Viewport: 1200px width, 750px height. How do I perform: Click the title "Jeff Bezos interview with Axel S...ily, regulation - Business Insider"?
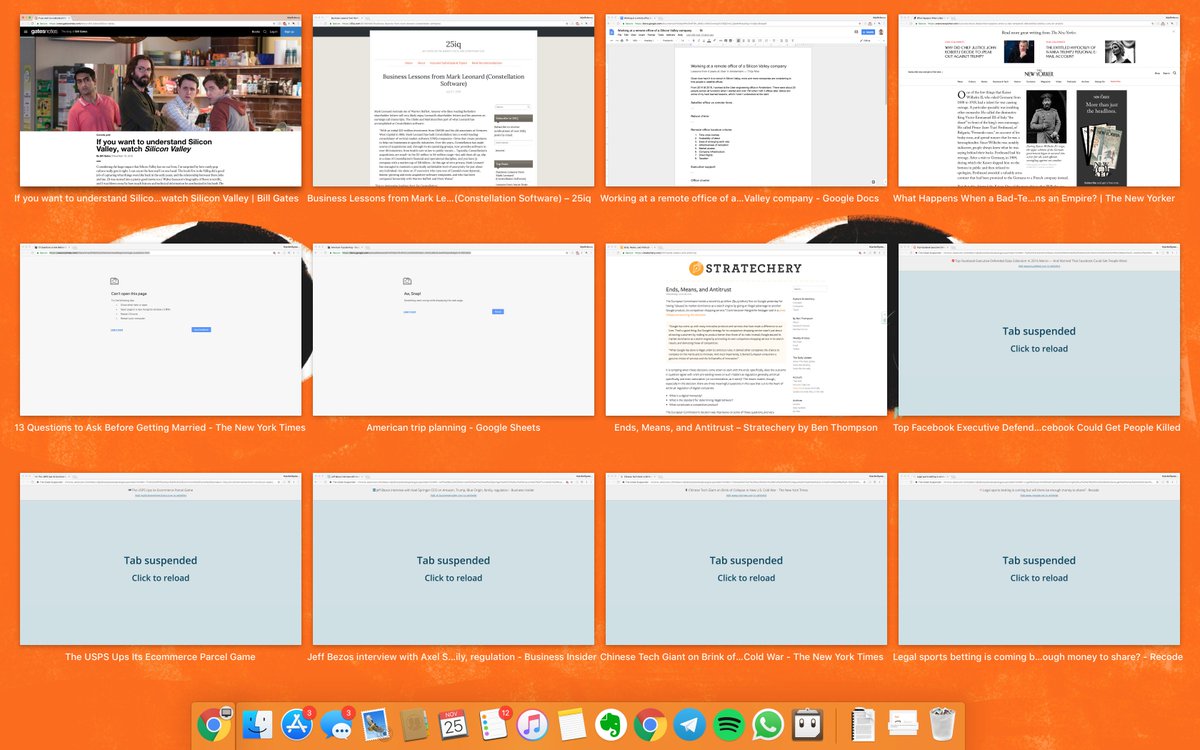[x=453, y=657]
